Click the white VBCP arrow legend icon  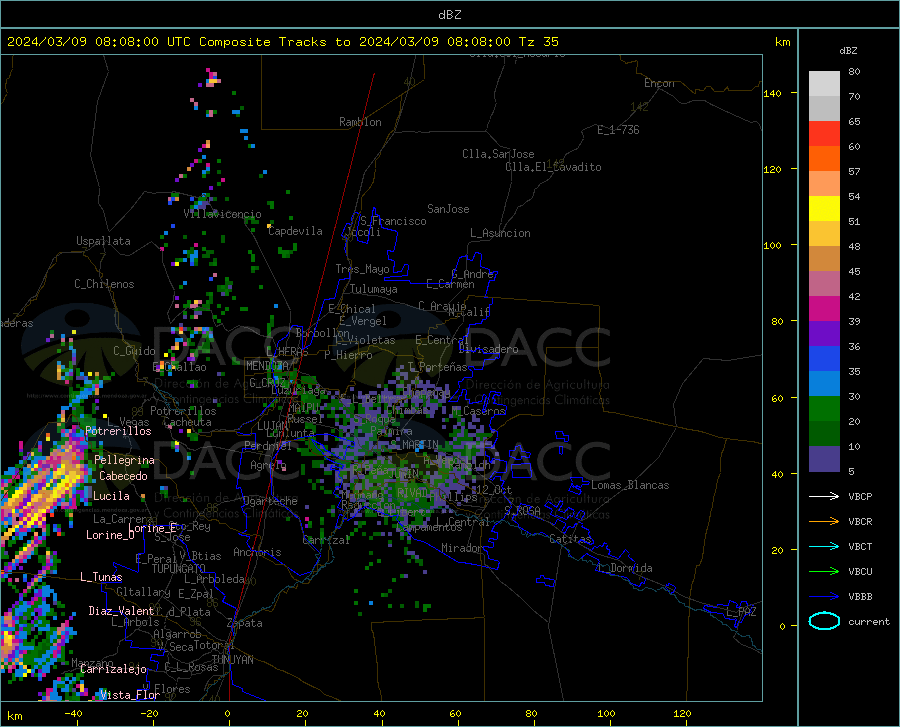click(824, 496)
